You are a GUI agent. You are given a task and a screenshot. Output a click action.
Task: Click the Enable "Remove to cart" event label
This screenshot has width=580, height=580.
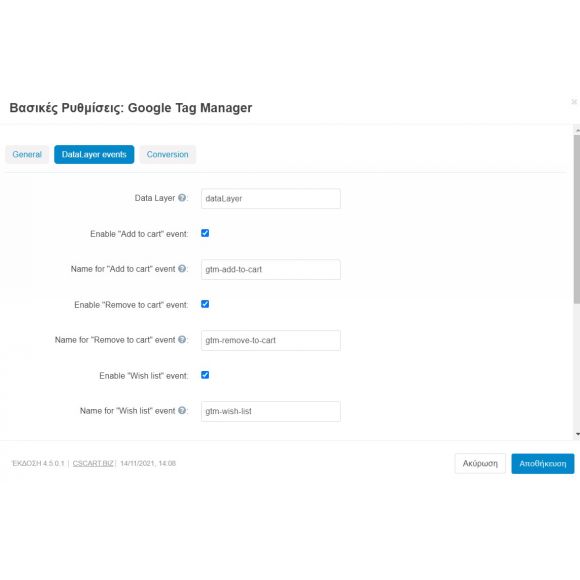[x=131, y=305]
